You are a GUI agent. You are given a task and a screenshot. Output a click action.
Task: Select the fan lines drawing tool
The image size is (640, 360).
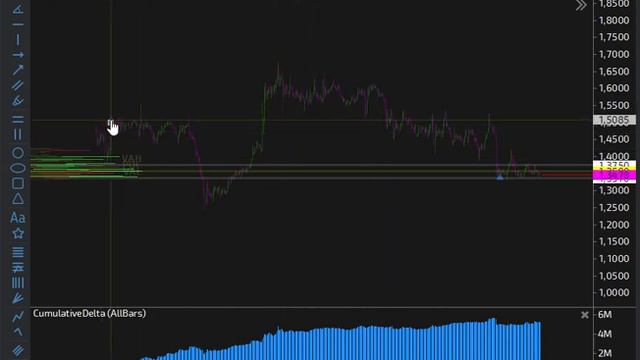tap(18, 298)
